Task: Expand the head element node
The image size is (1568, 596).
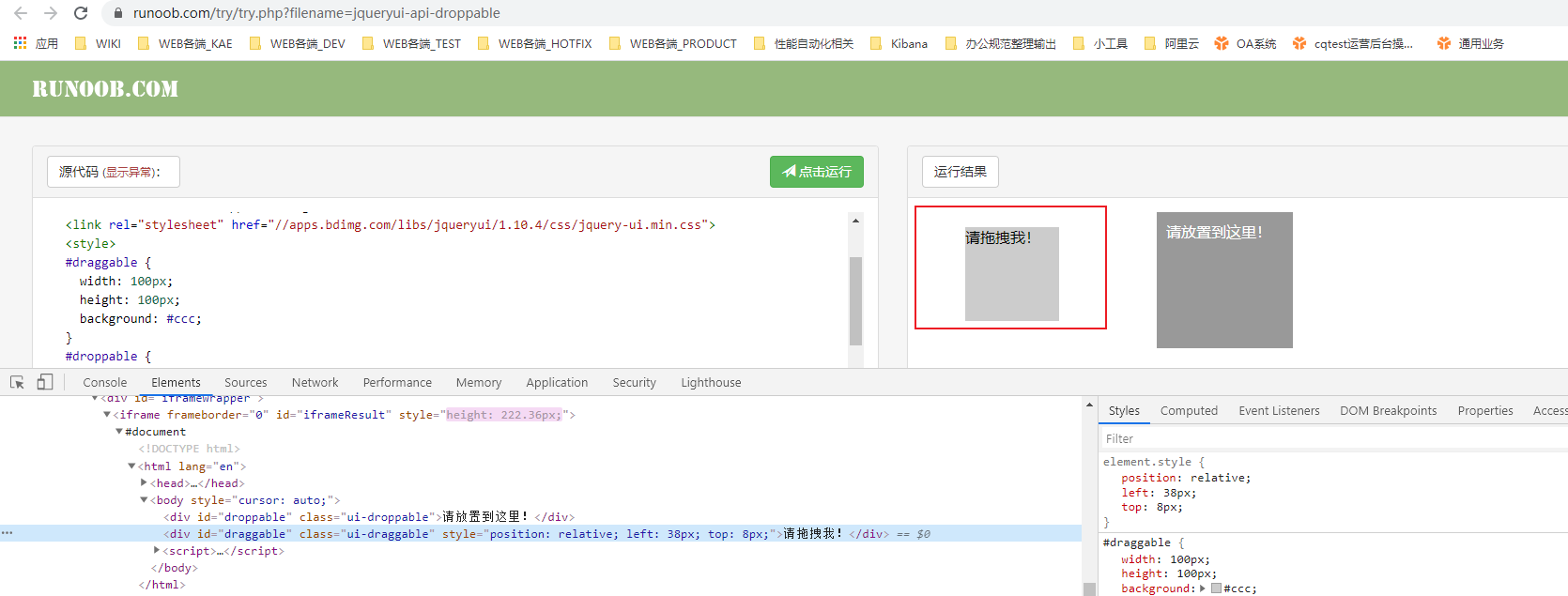Action: (144, 483)
